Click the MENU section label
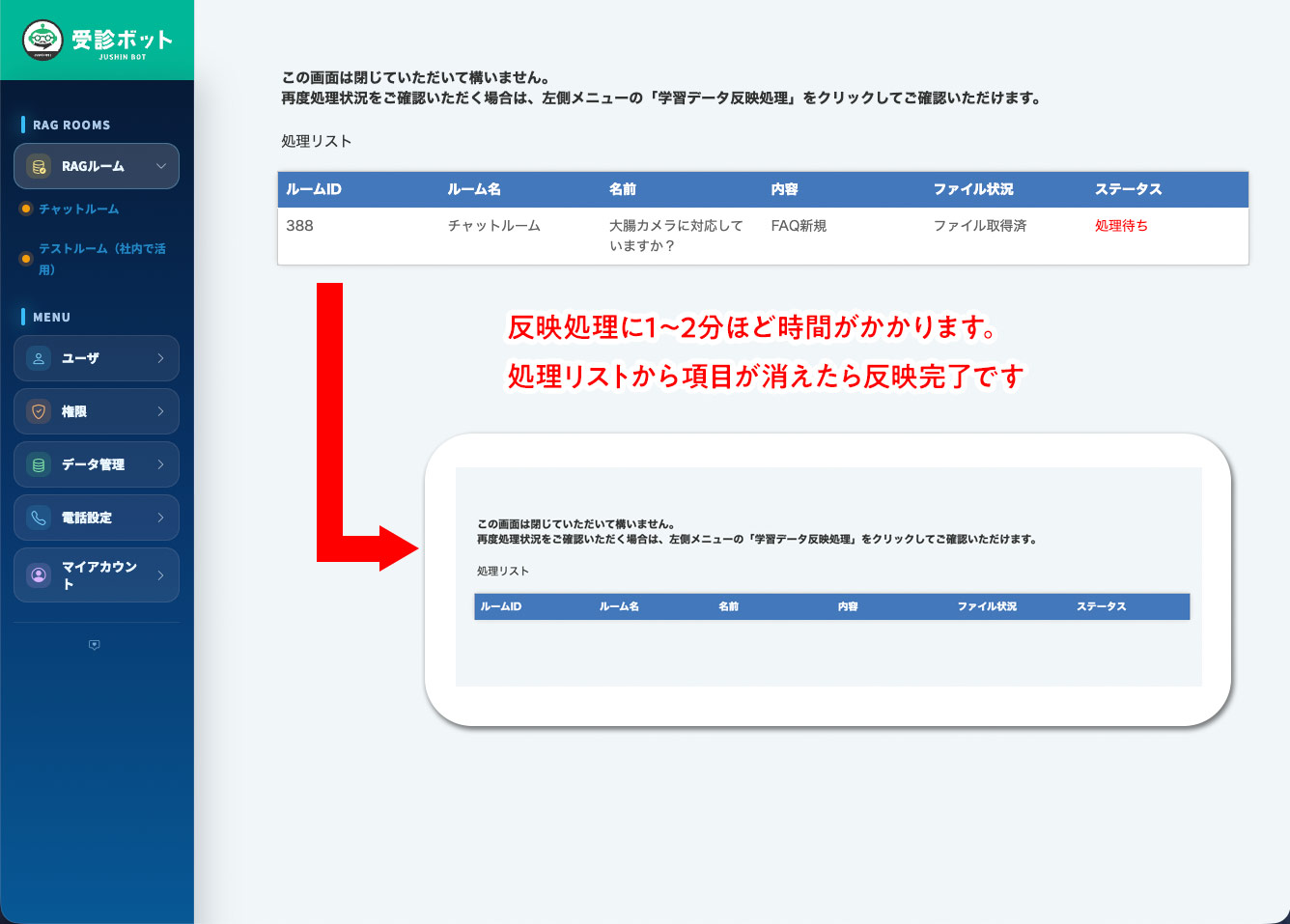Viewport: 1290px width, 924px height. click(51, 317)
